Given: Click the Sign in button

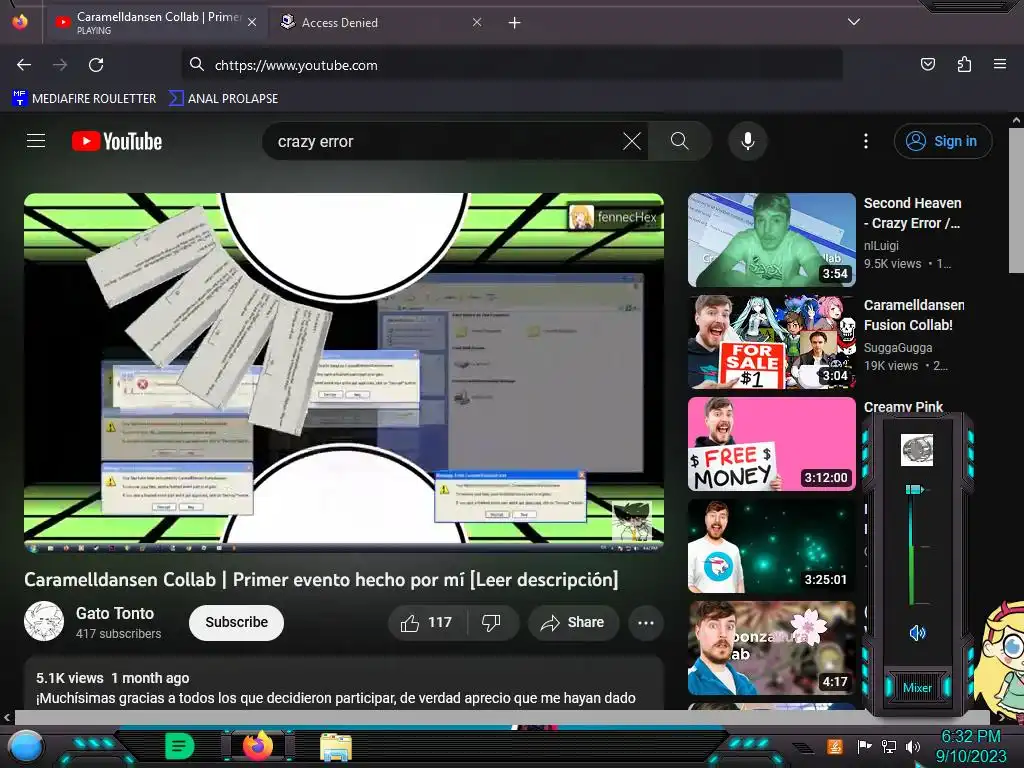Looking at the screenshot, I should (942, 141).
